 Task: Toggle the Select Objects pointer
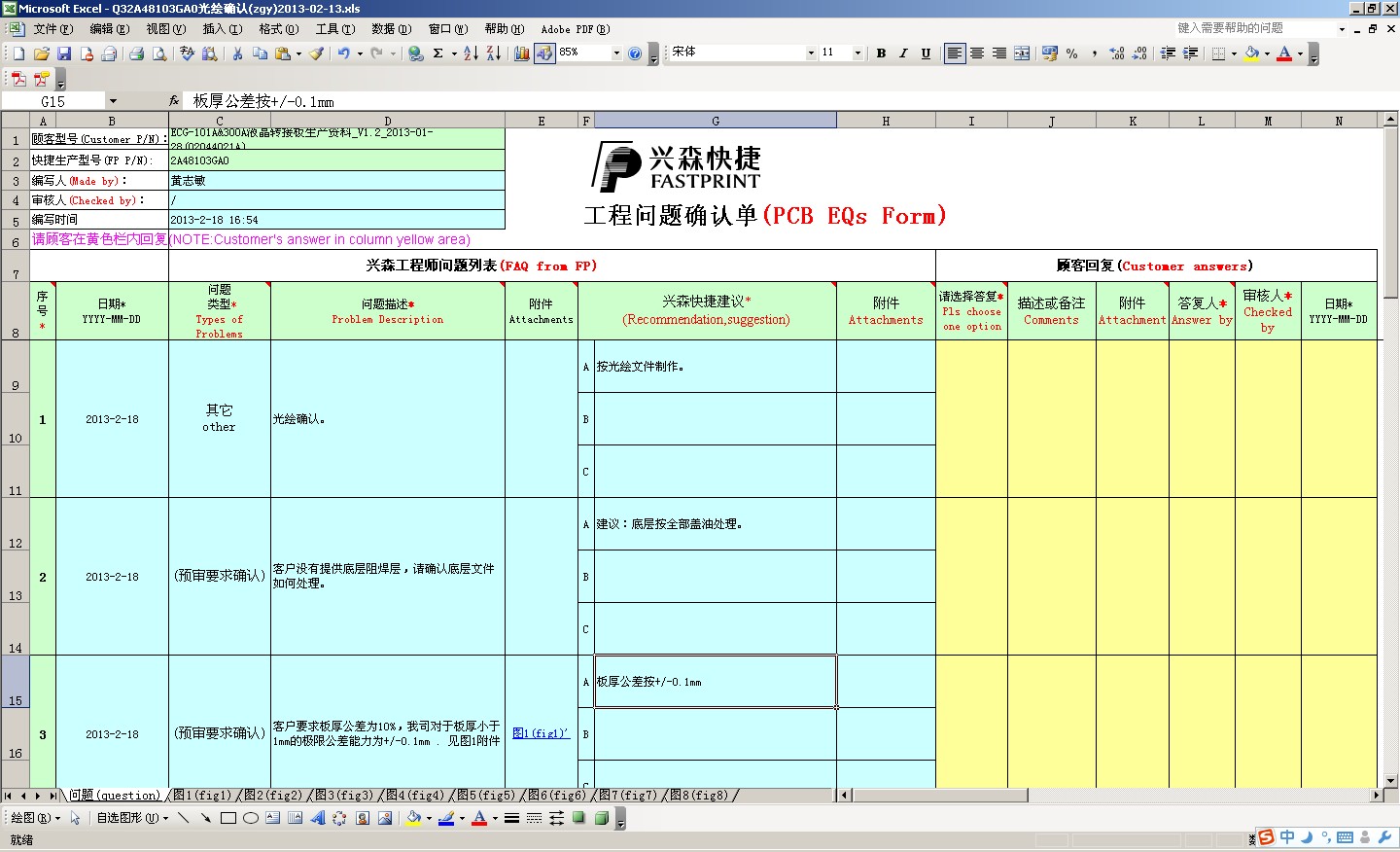[x=76, y=818]
